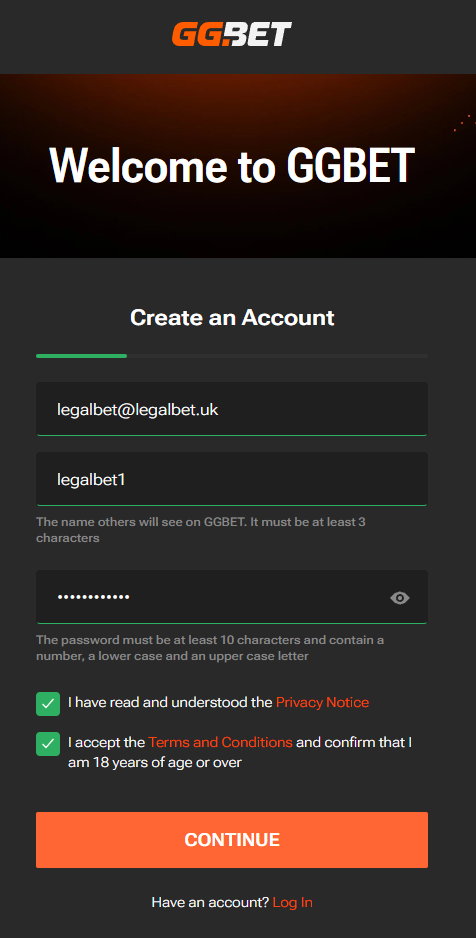Click the Welcome to GGBET banner heading
476x938 pixels.
tap(232, 165)
